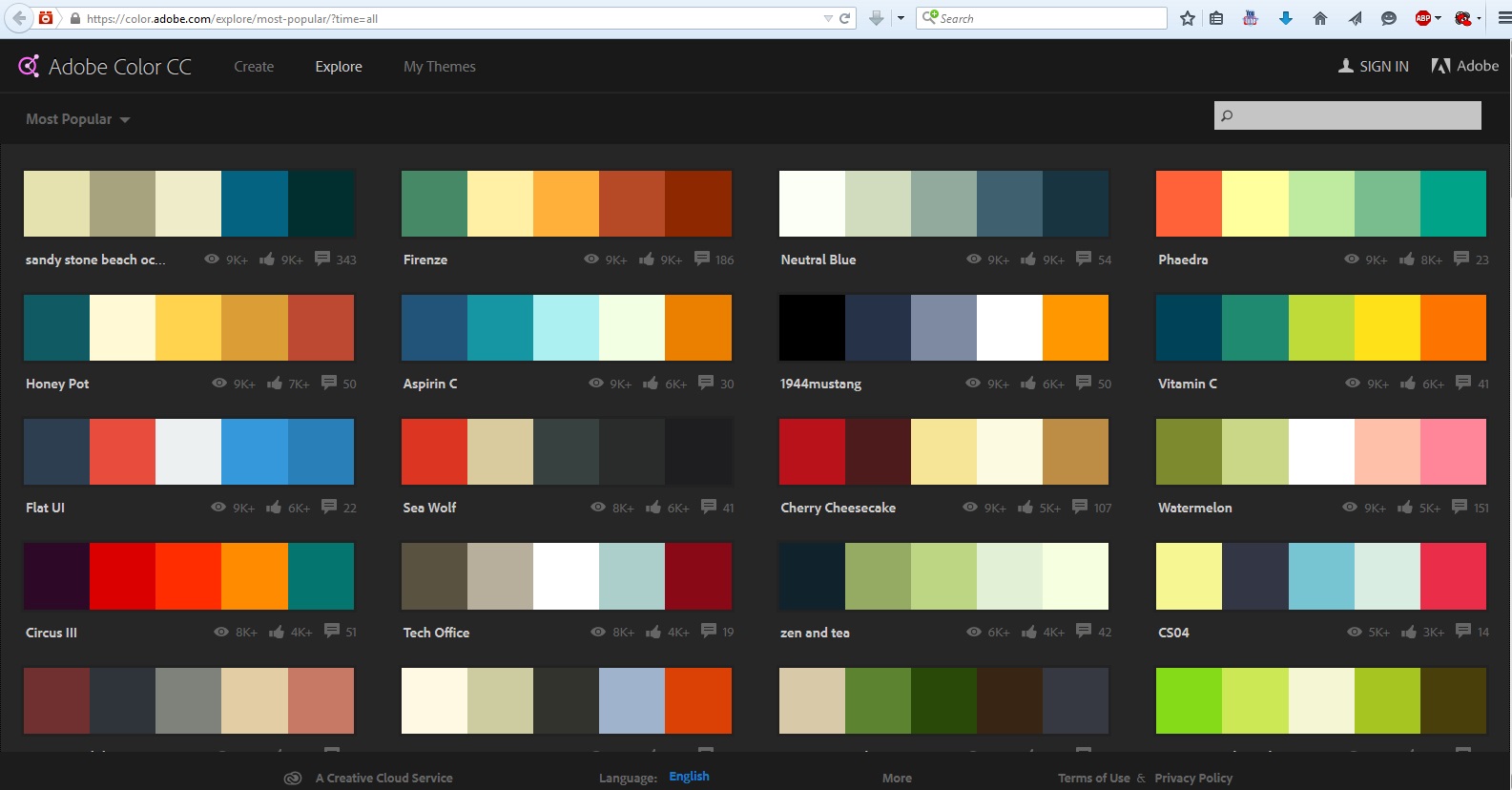Click the likes thumbs-up icon for Firenze
Image resolution: width=1512 pixels, height=790 pixels.
tap(647, 260)
